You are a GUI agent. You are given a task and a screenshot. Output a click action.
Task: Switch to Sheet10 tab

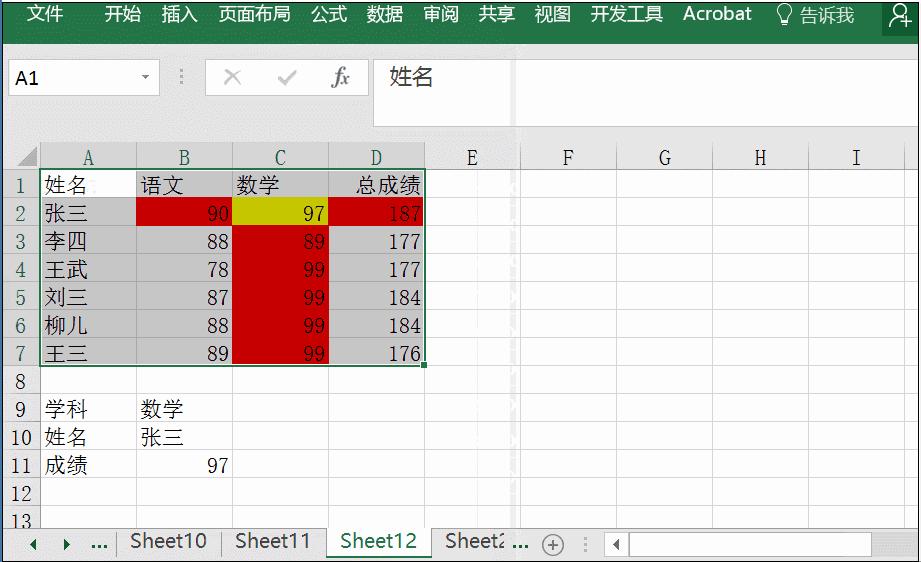pos(169,541)
